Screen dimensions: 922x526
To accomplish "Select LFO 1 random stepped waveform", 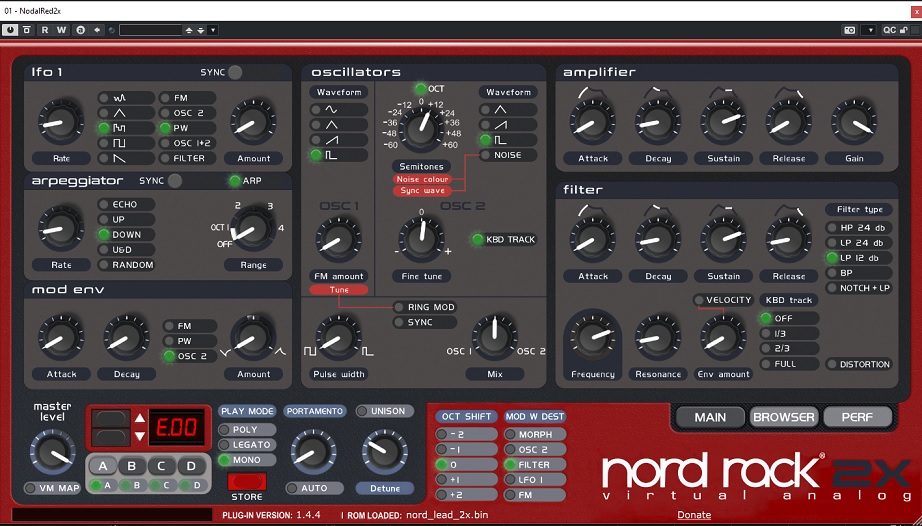I will 126,128.
